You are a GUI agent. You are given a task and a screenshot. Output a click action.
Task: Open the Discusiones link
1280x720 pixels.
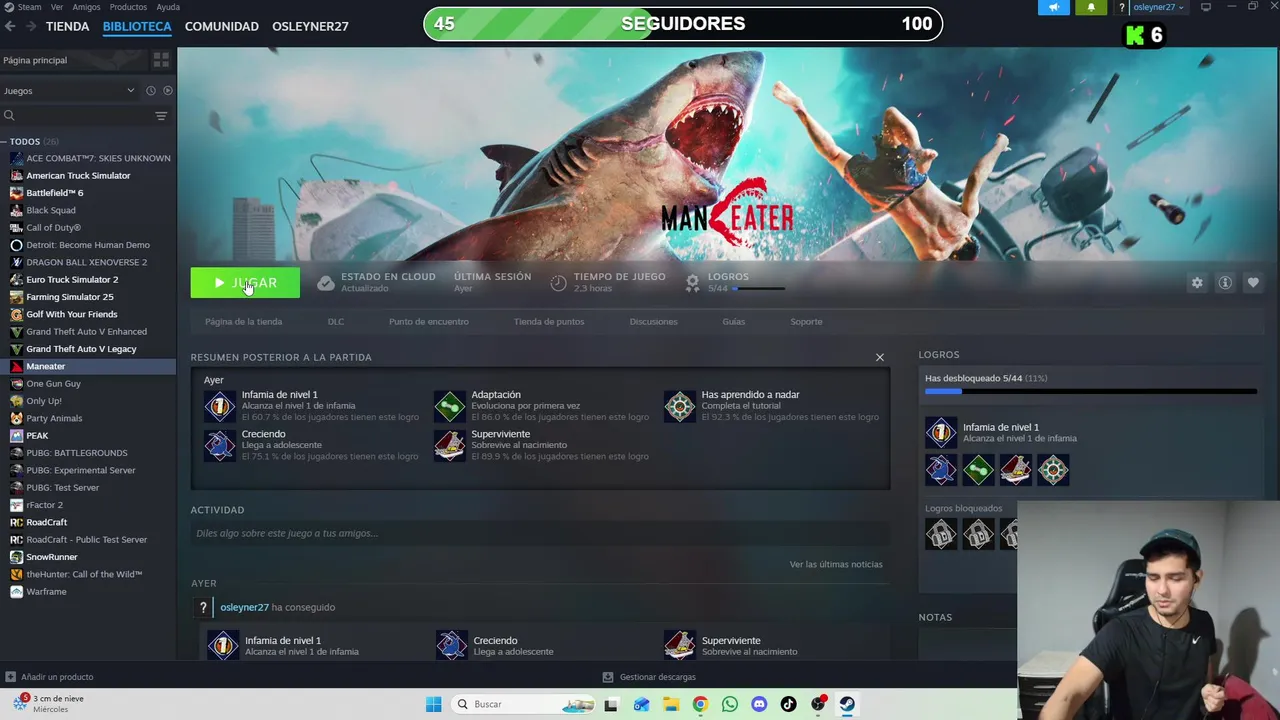[653, 322]
